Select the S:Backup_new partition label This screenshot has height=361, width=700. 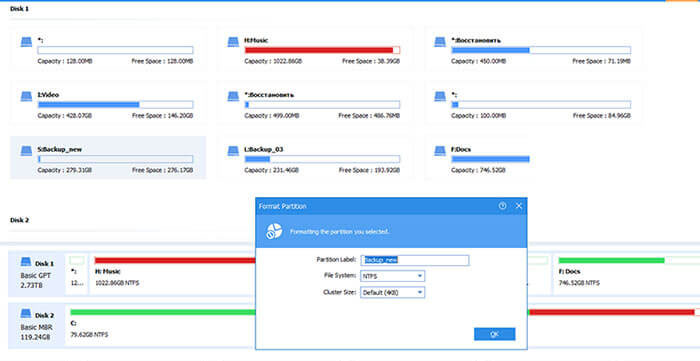pyautogui.click(x=60, y=149)
